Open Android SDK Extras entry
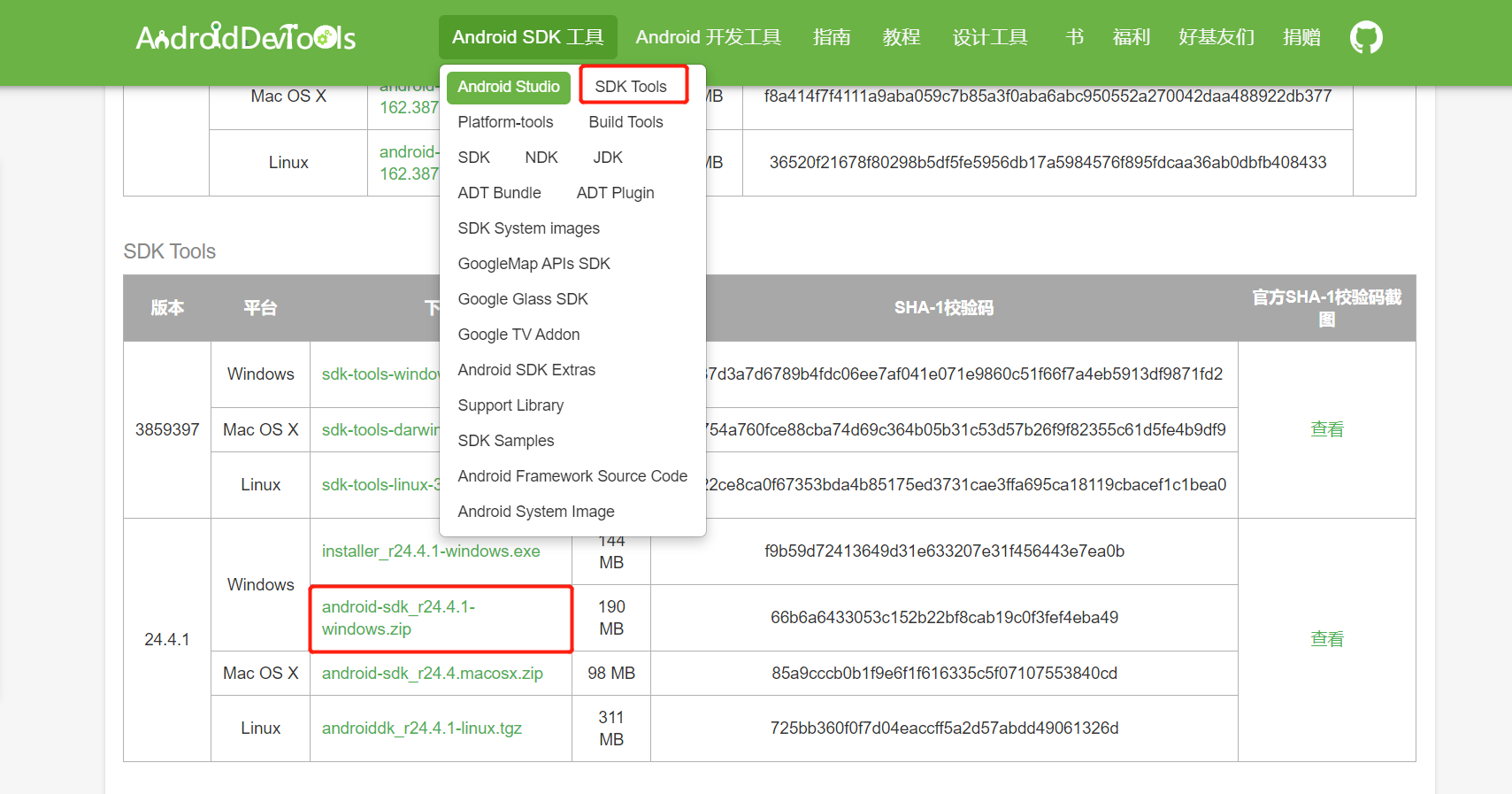This screenshot has width=1512, height=794. click(526, 370)
